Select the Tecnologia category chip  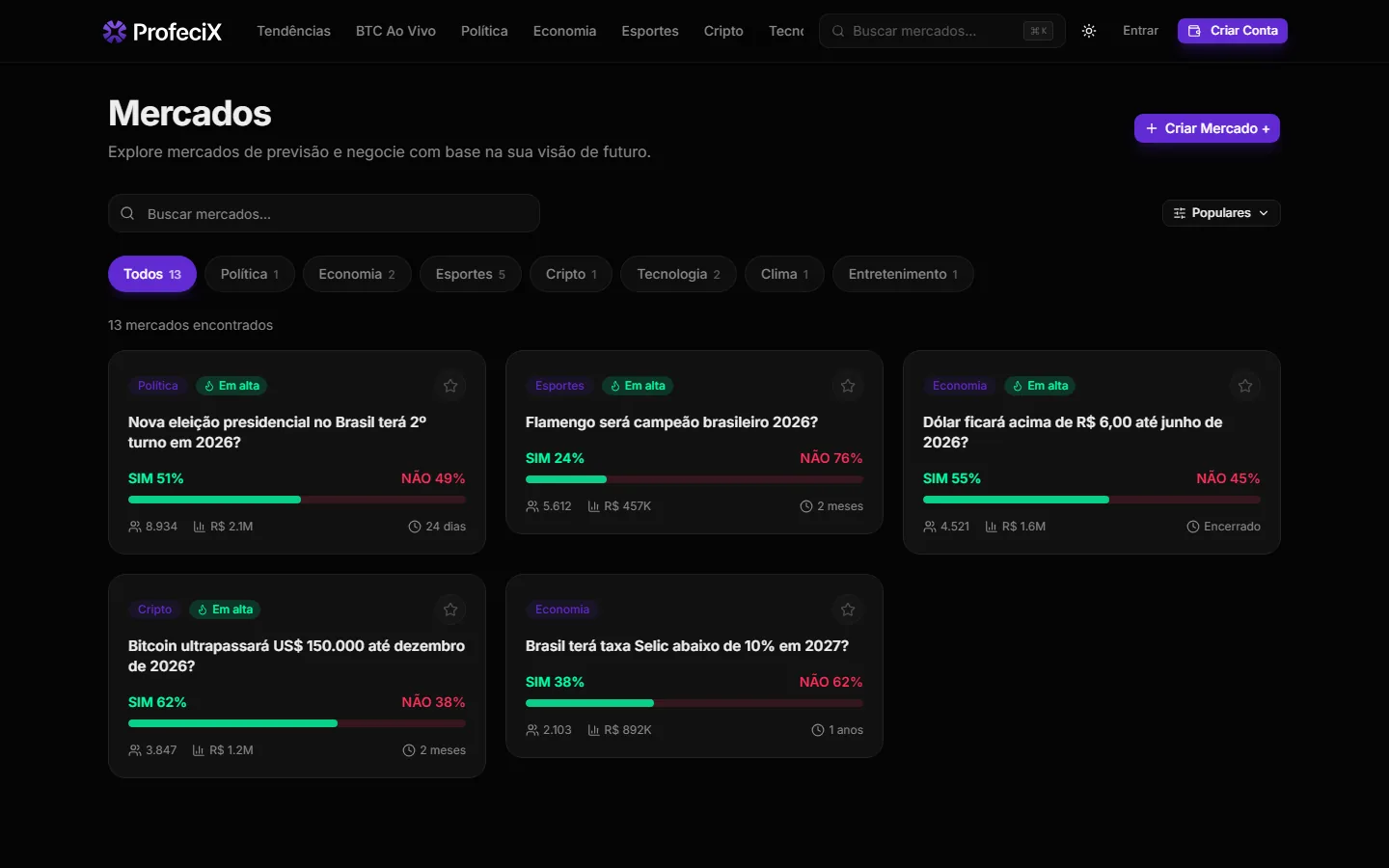pyautogui.click(x=678, y=274)
